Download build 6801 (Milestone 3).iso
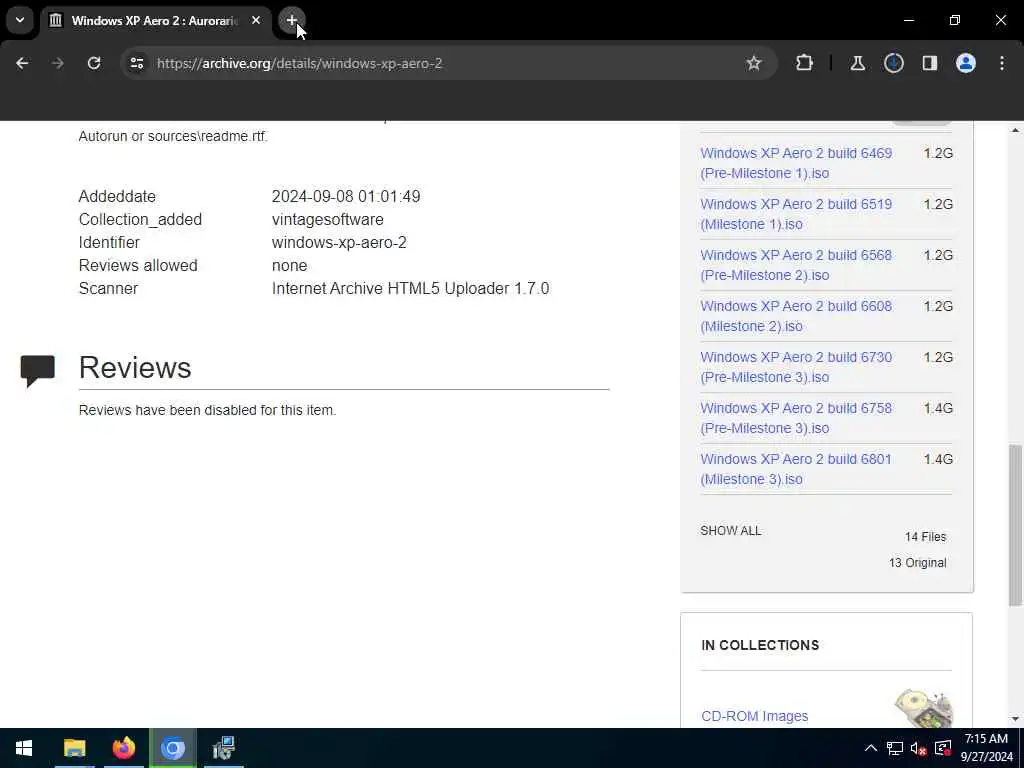 click(x=796, y=469)
